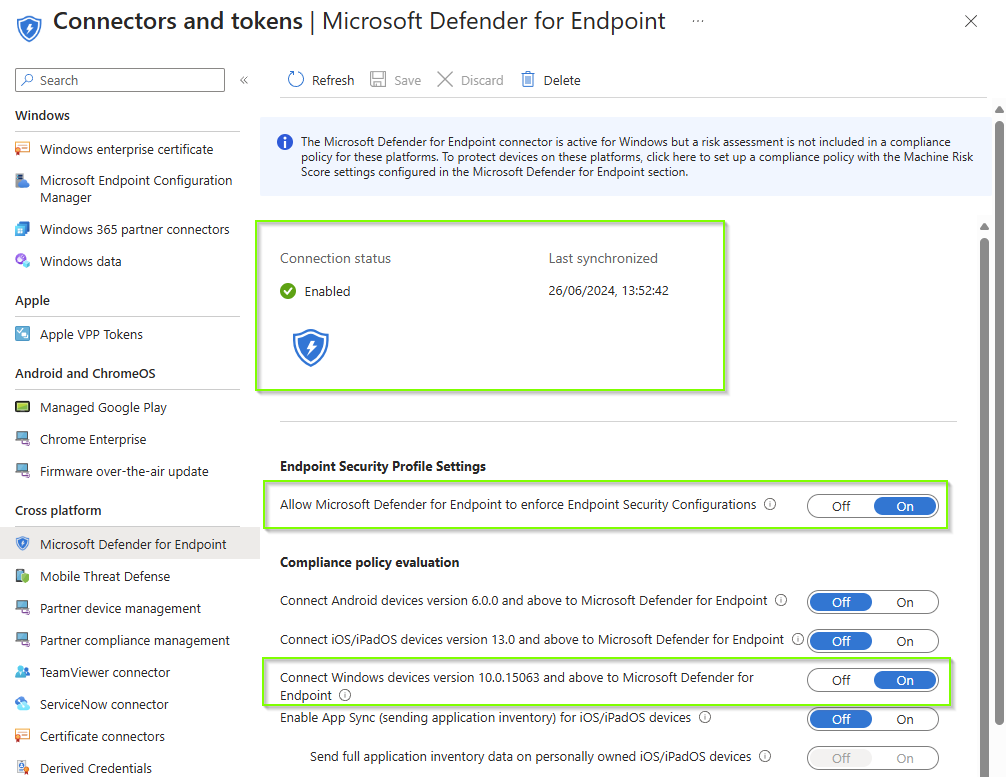Click the Refresh toolbar icon
Image resolution: width=1006 pixels, height=777 pixels.
[295, 80]
